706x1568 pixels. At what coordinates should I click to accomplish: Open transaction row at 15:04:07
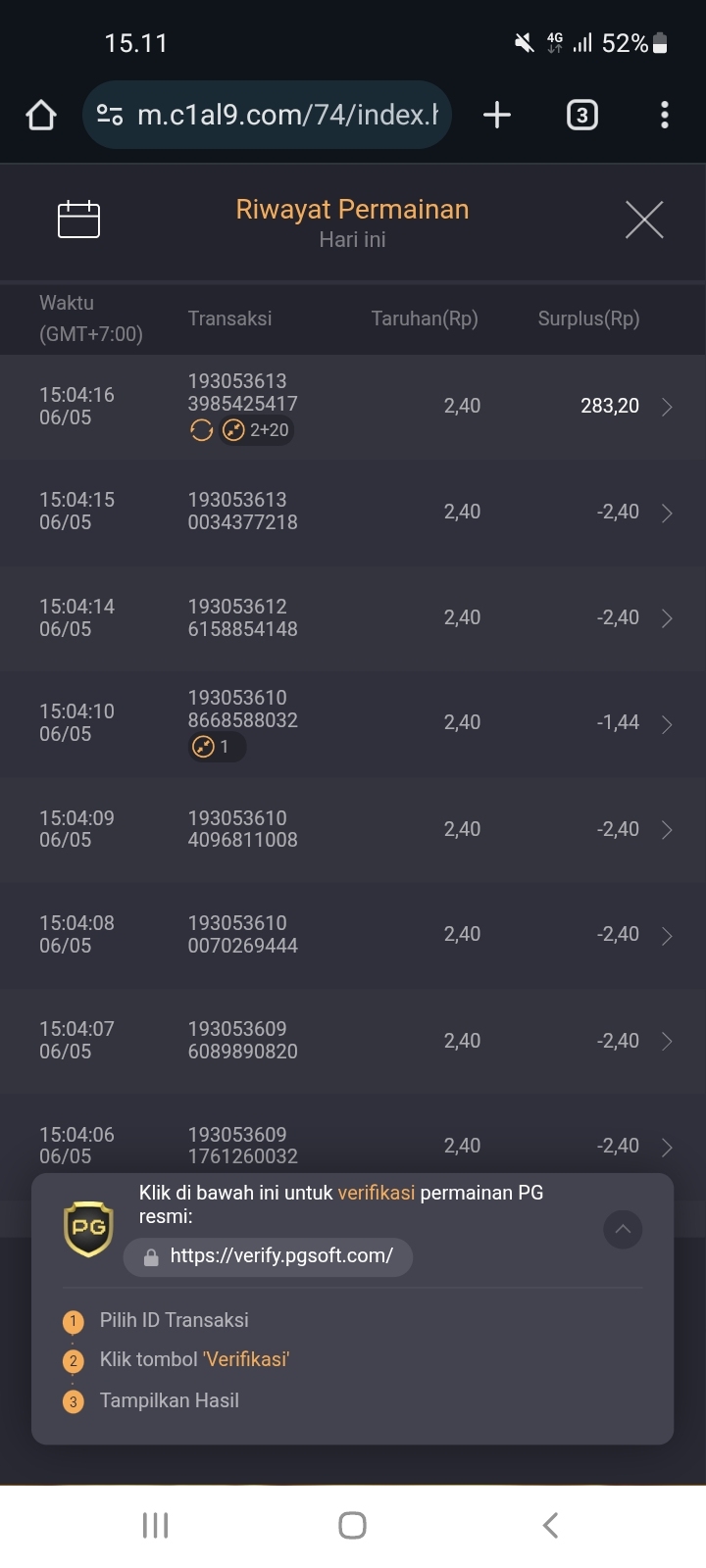tap(353, 1041)
